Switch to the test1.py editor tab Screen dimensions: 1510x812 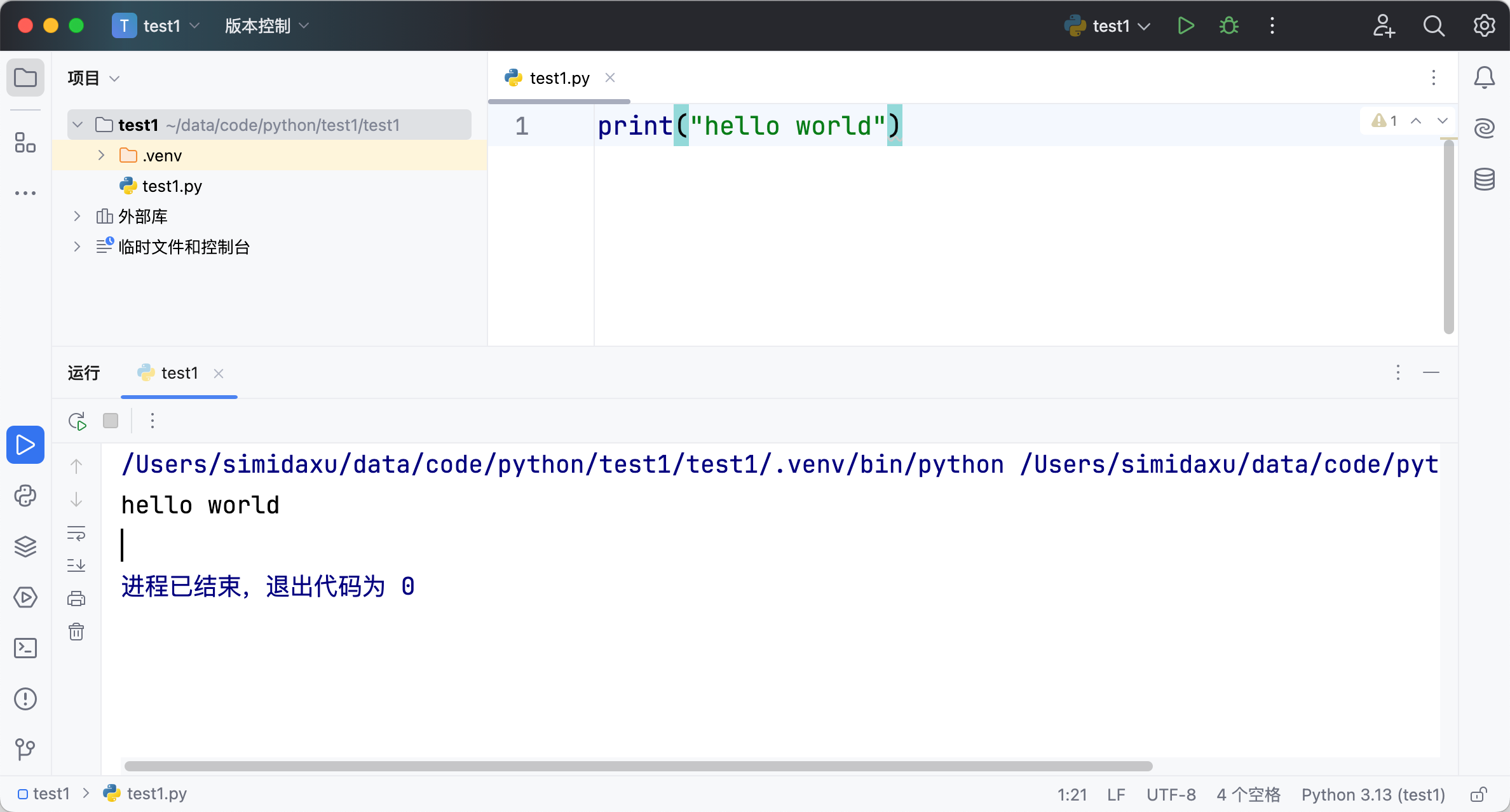(559, 78)
